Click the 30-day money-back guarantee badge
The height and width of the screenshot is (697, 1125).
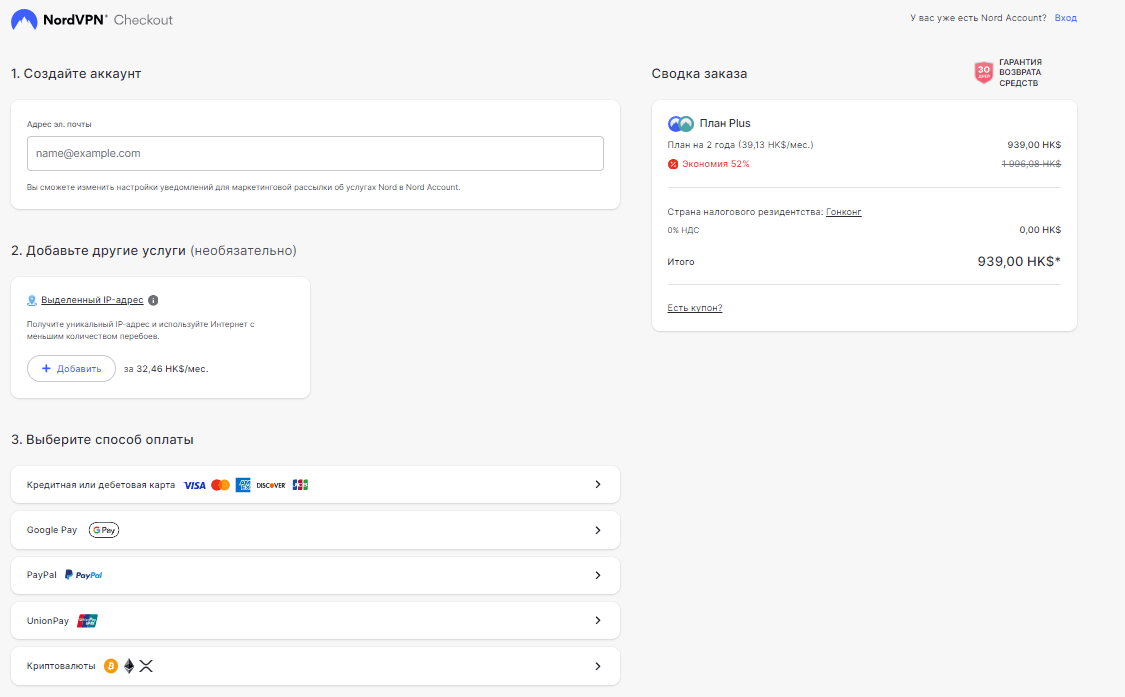click(x=984, y=73)
